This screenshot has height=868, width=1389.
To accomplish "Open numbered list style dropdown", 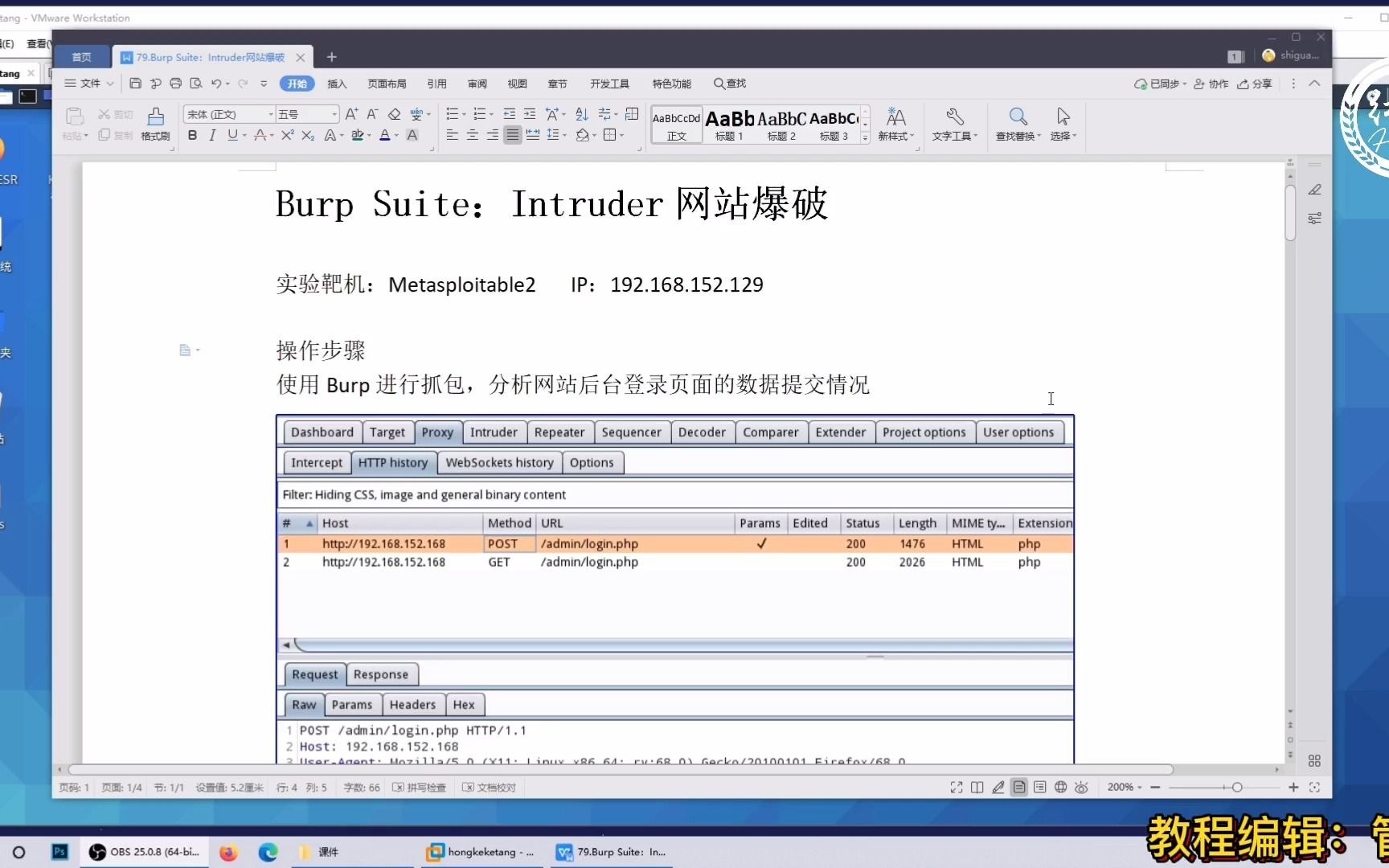I will 491,114.
